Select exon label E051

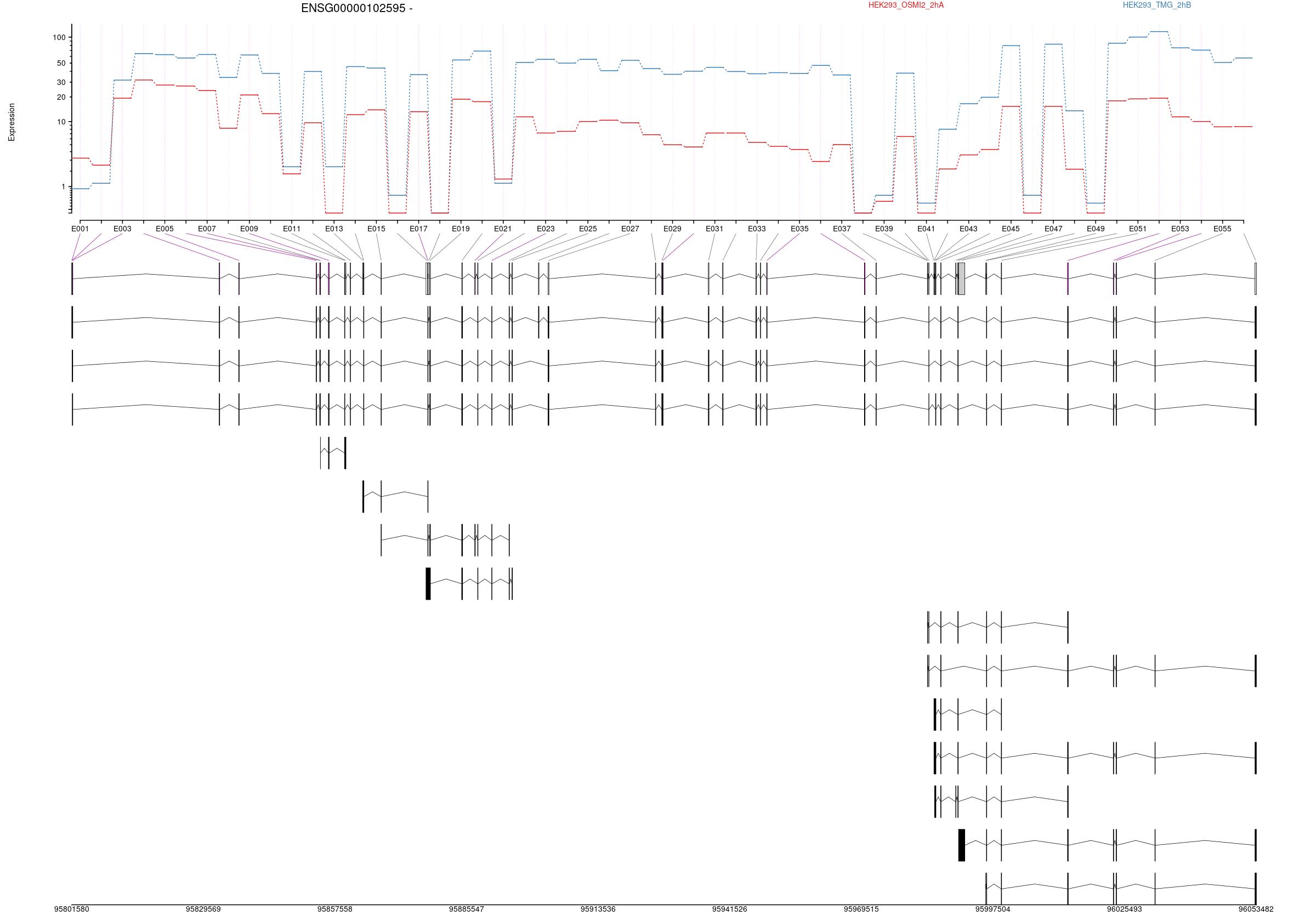click(x=1138, y=229)
